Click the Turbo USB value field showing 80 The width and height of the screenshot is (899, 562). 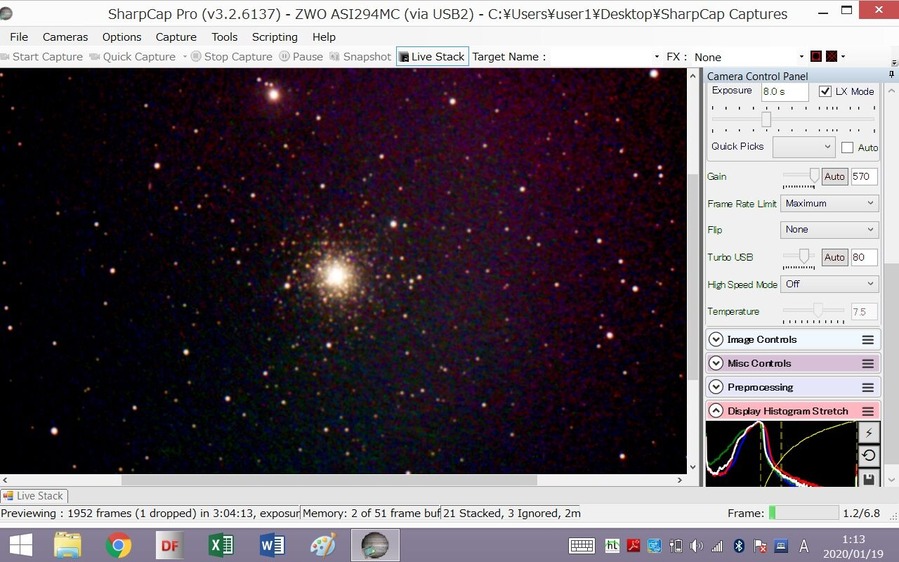pos(864,257)
